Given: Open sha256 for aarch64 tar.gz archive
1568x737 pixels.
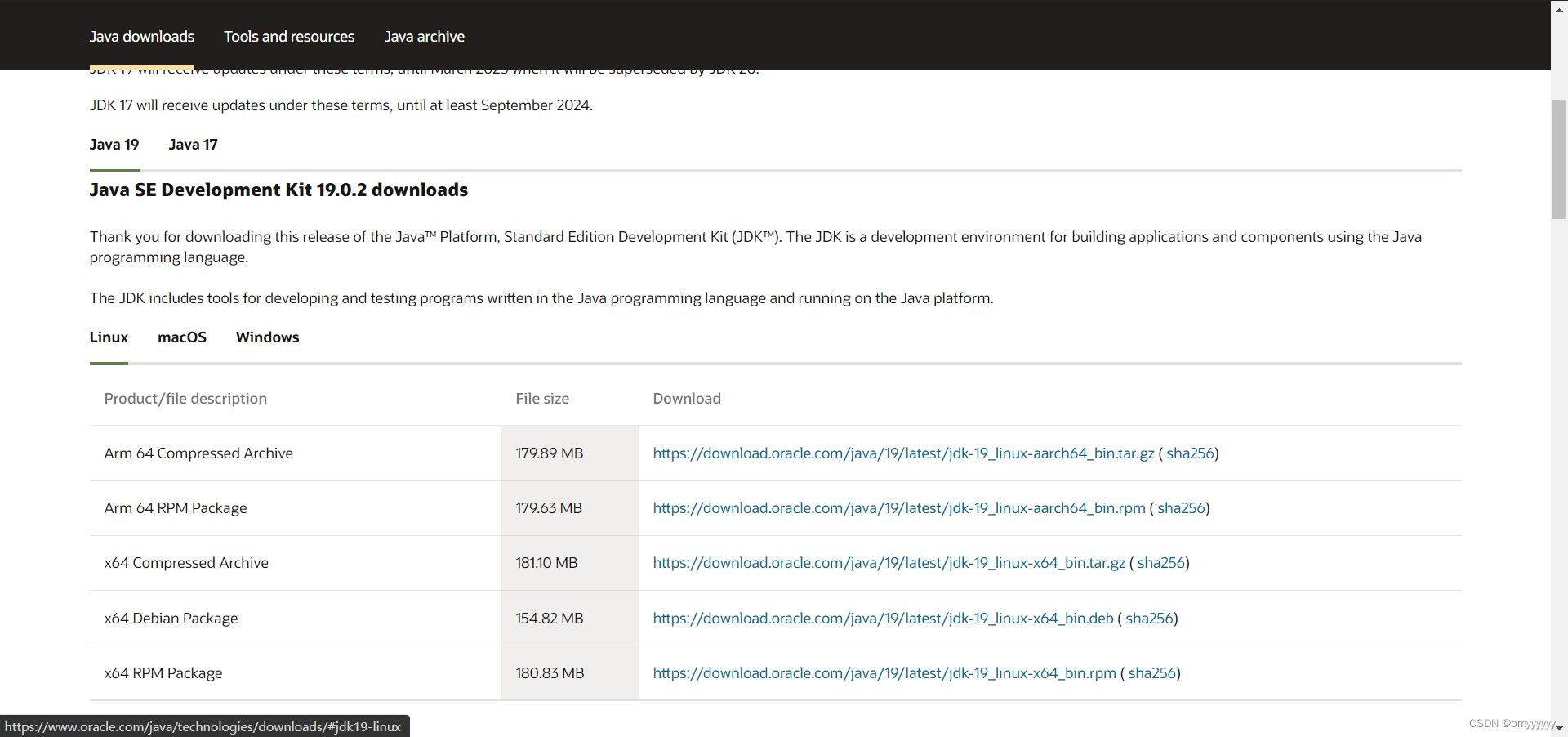Looking at the screenshot, I should [x=1190, y=453].
